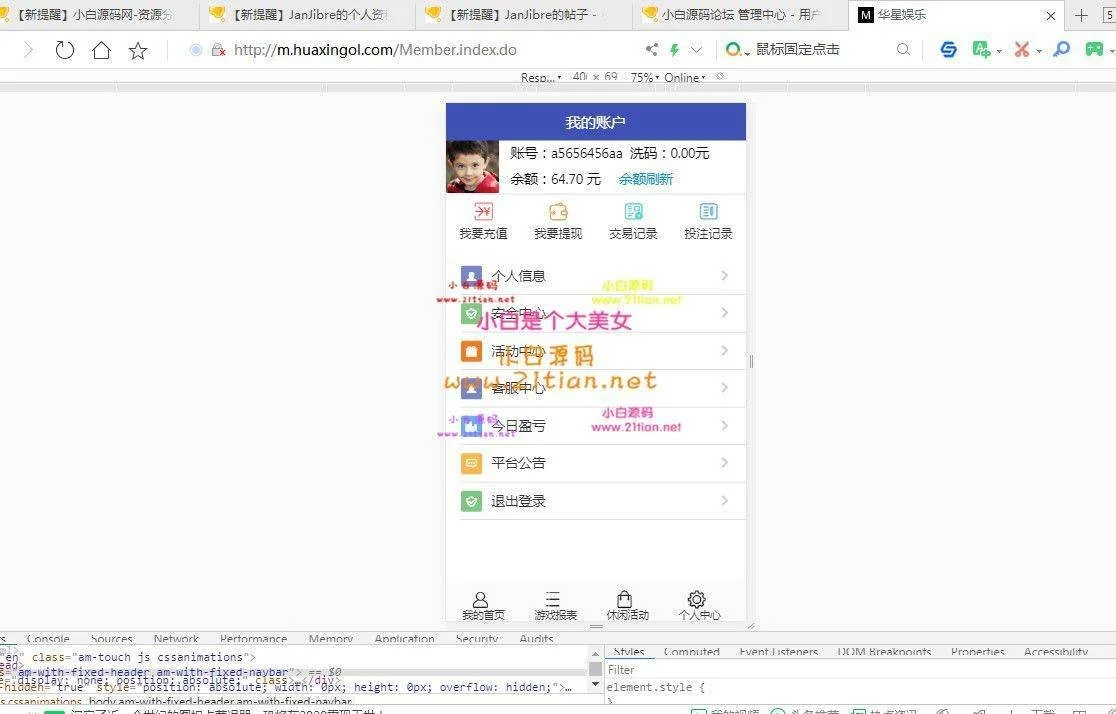Image resolution: width=1116 pixels, height=714 pixels.
Task: Switch to the Network devtools tab
Action: coord(176,639)
